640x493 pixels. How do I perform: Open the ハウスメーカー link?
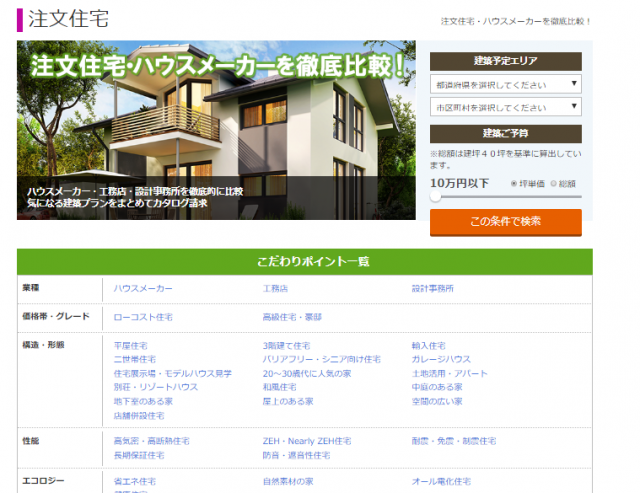click(143, 288)
